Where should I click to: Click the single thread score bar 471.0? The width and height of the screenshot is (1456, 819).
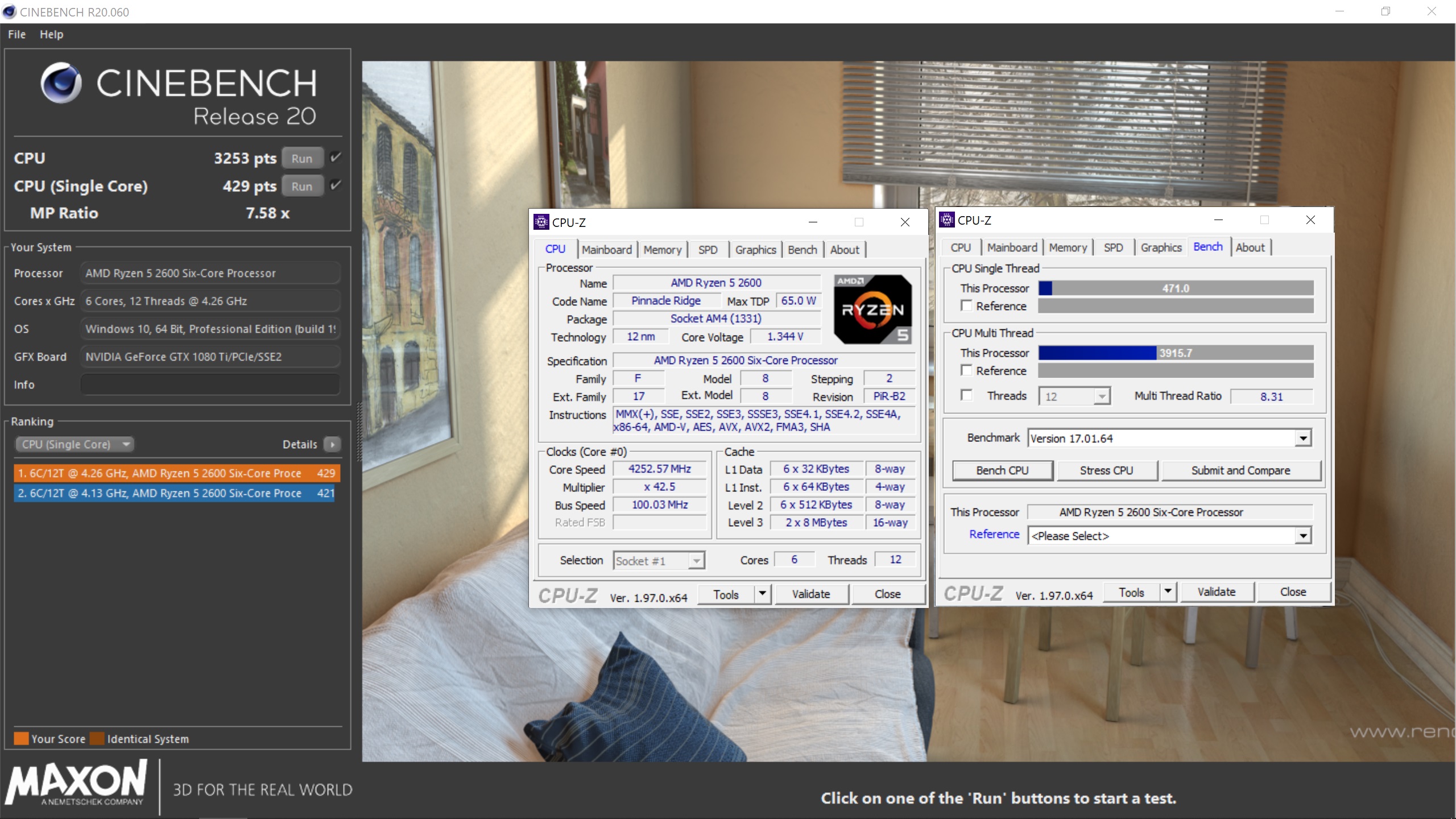coord(1176,288)
